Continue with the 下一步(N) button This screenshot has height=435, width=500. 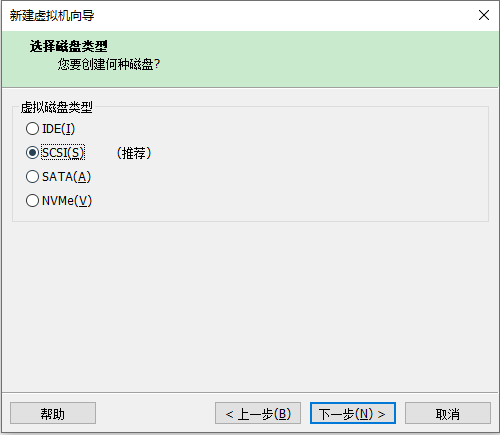pyautogui.click(x=353, y=413)
